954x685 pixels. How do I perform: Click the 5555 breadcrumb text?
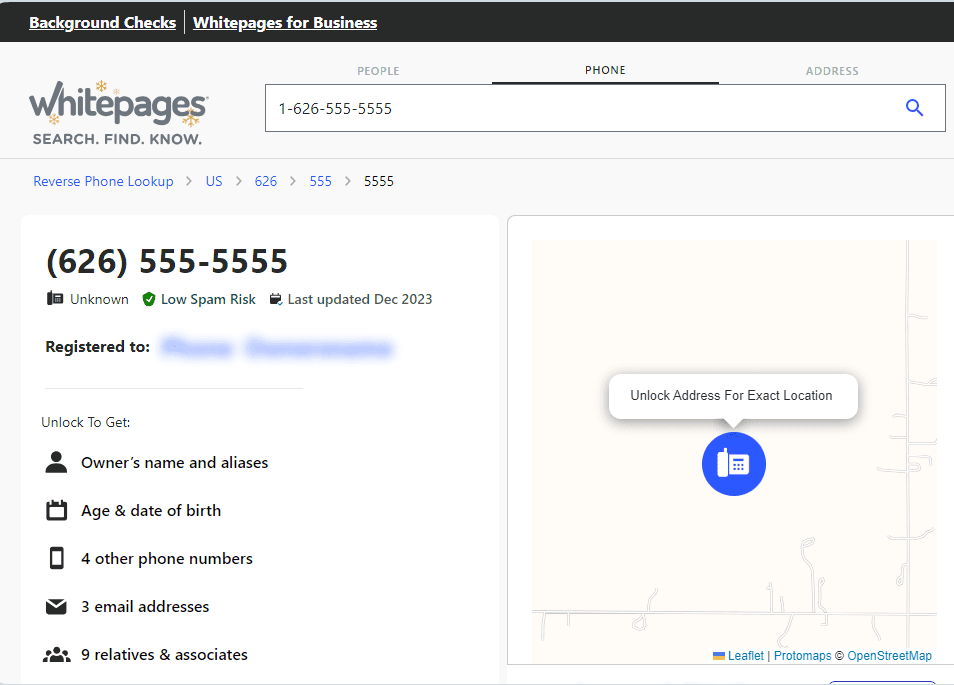pos(379,181)
